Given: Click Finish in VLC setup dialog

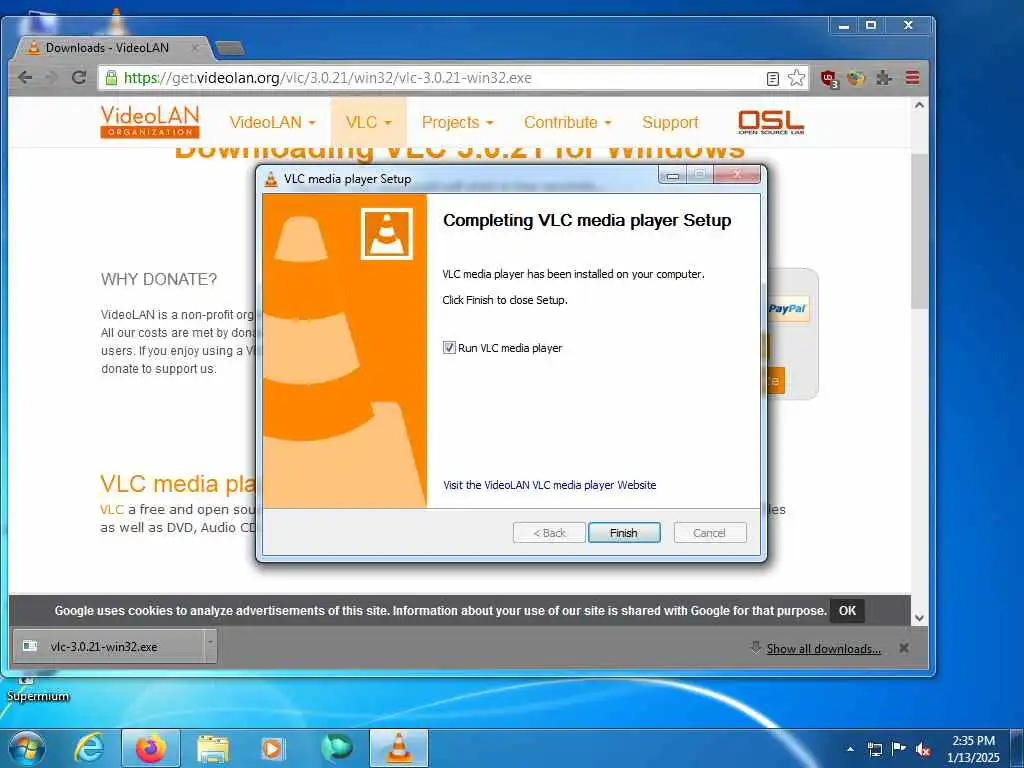Looking at the screenshot, I should pyautogui.click(x=624, y=533).
